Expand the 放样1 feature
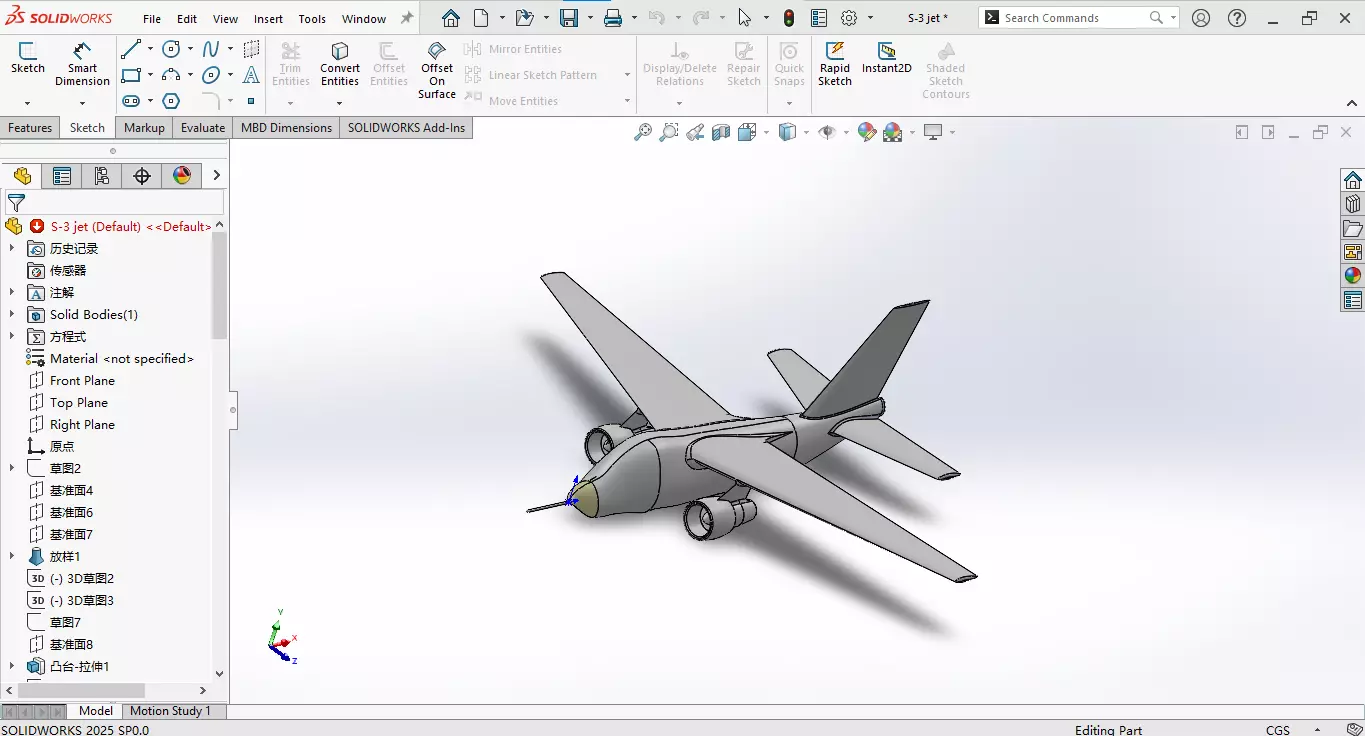Viewport: 1365px width, 736px height. pos(12,556)
